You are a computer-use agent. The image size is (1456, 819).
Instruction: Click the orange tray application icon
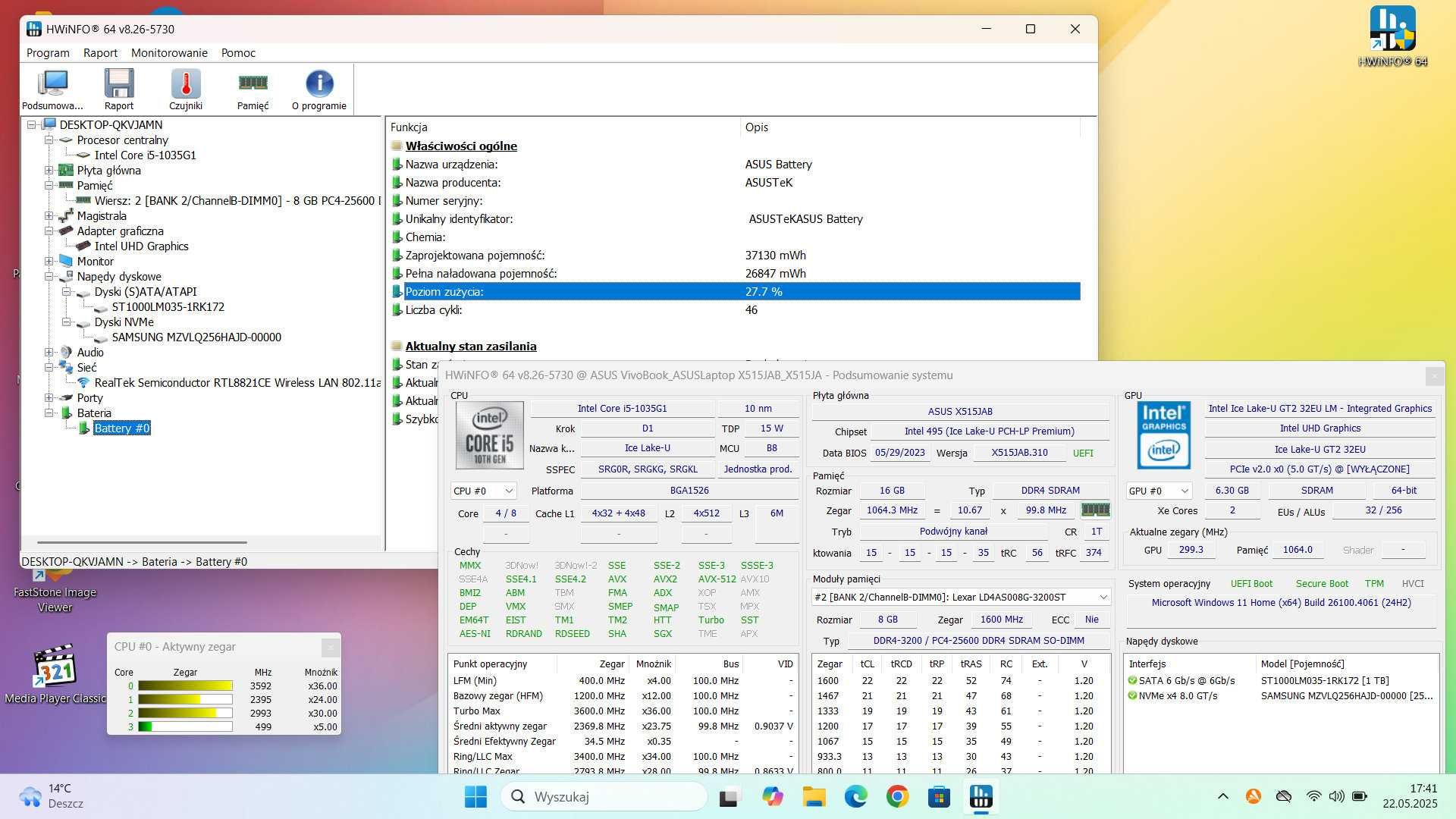pyautogui.click(x=1253, y=796)
